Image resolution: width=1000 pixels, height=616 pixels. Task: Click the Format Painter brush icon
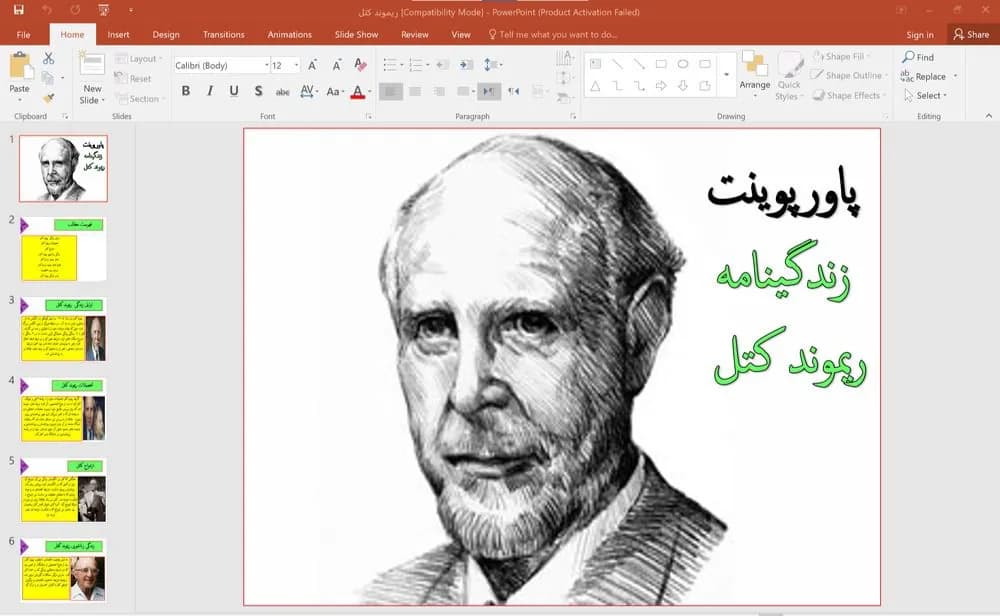pos(48,98)
